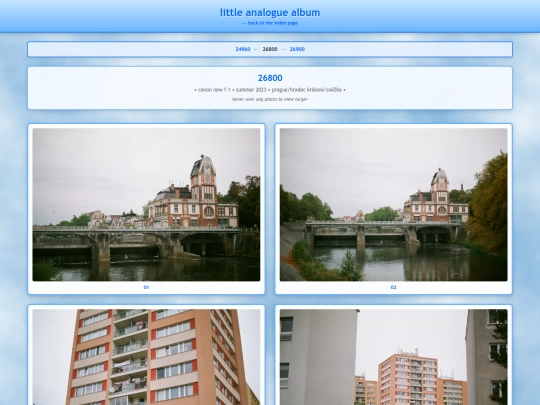This screenshot has height=405, width=540.
Task: Click the caption label 01
Action: coord(146,287)
